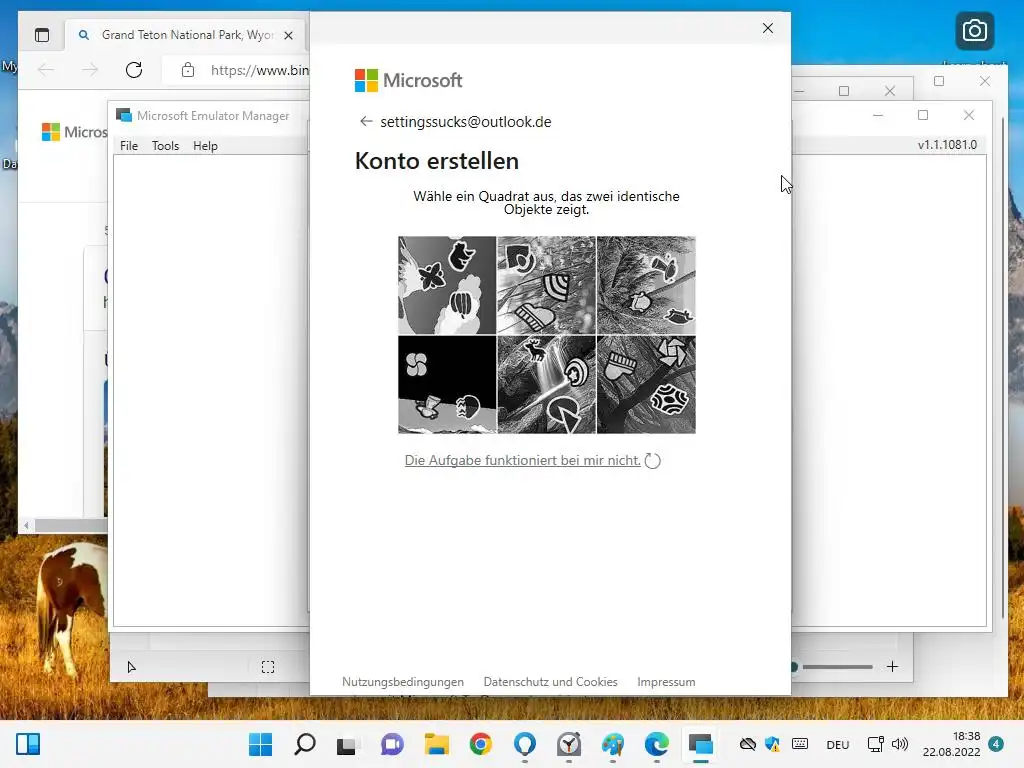The width and height of the screenshot is (1024, 768).
Task: Go back using arrow beside email address
Action: [x=366, y=121]
